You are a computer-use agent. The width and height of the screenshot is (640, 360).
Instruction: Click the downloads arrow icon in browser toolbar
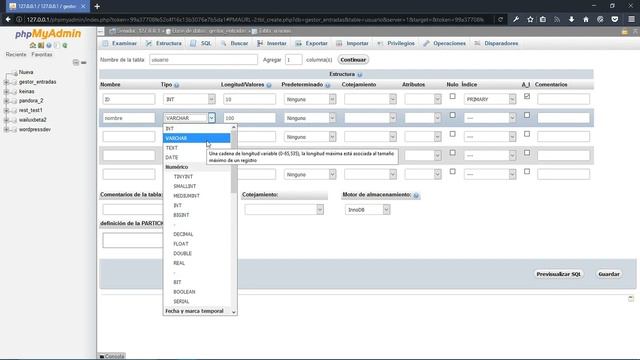(571, 19)
